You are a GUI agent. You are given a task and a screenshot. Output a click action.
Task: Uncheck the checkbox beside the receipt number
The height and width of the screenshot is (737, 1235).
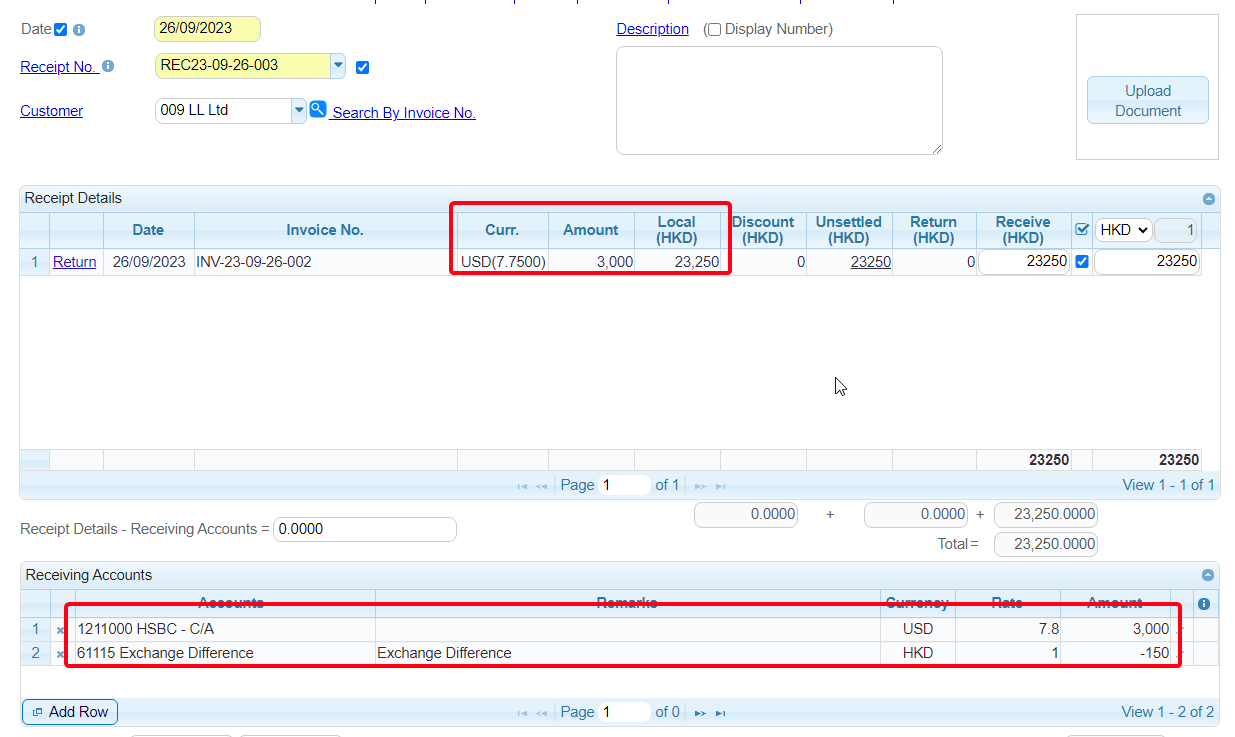[x=362, y=68]
